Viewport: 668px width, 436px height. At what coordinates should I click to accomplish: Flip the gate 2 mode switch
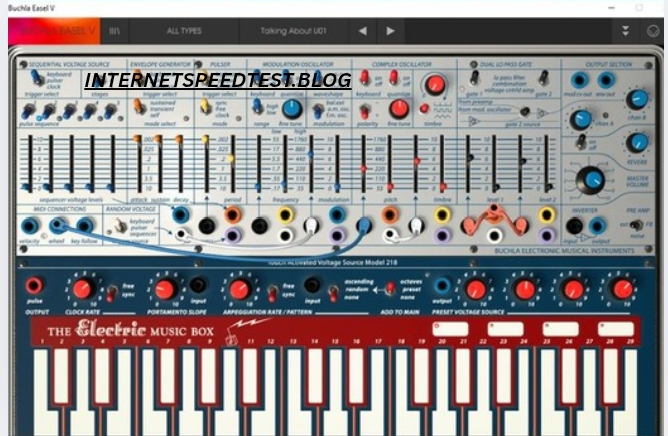tap(543, 78)
